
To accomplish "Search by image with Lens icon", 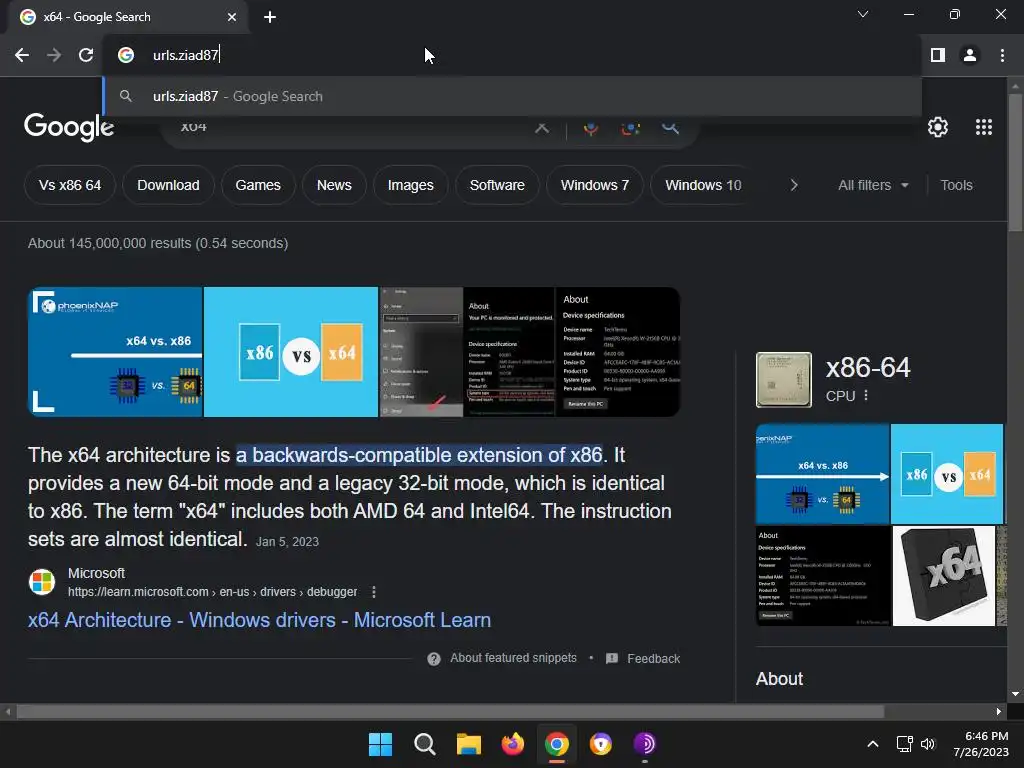I will [630, 127].
